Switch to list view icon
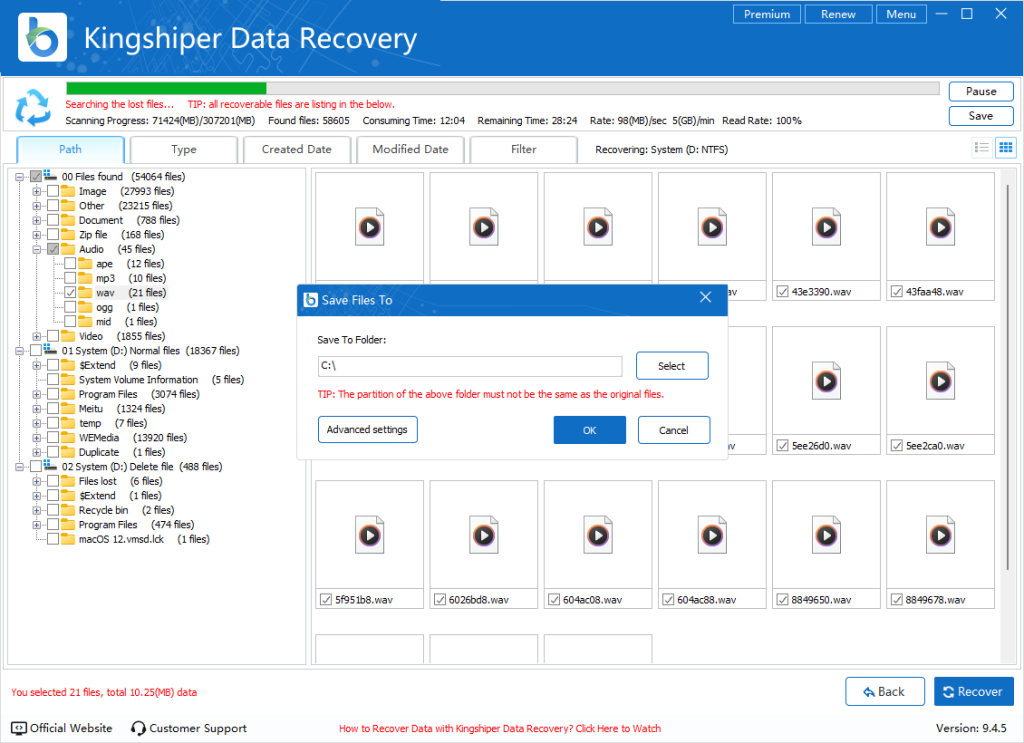 982,148
